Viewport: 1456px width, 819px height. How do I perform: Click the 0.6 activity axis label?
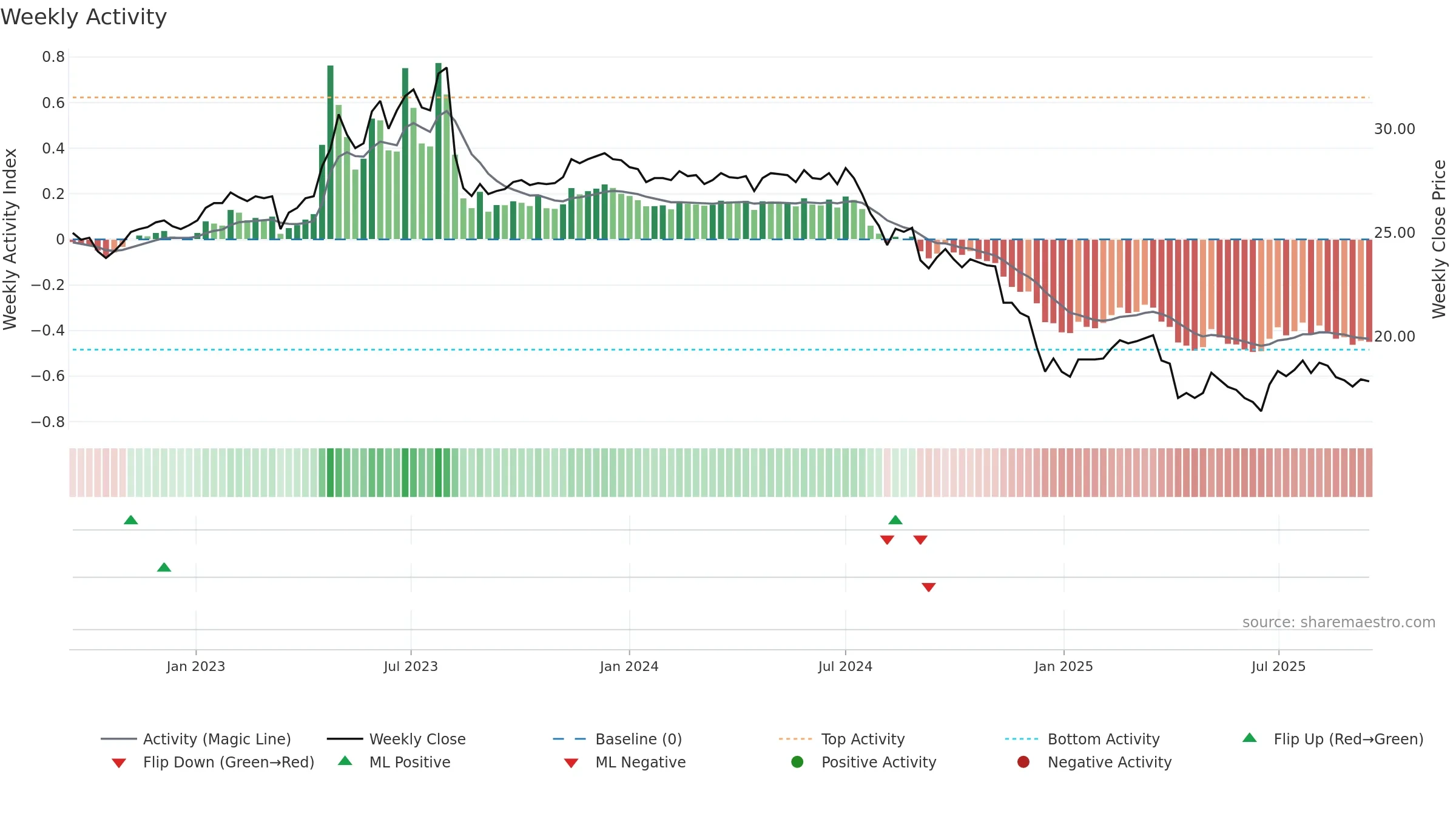53,103
